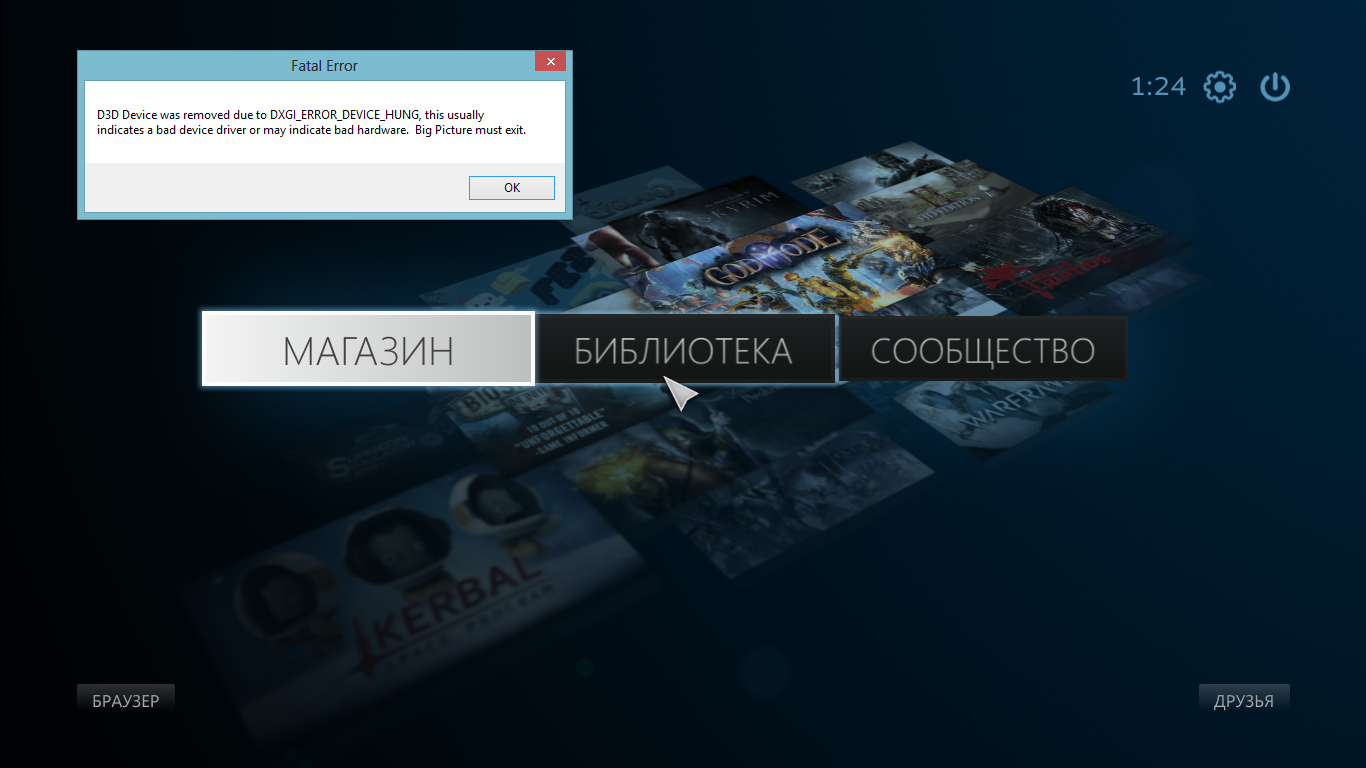Close the Fatal Error dialog
The height and width of the screenshot is (768, 1366).
(550, 62)
